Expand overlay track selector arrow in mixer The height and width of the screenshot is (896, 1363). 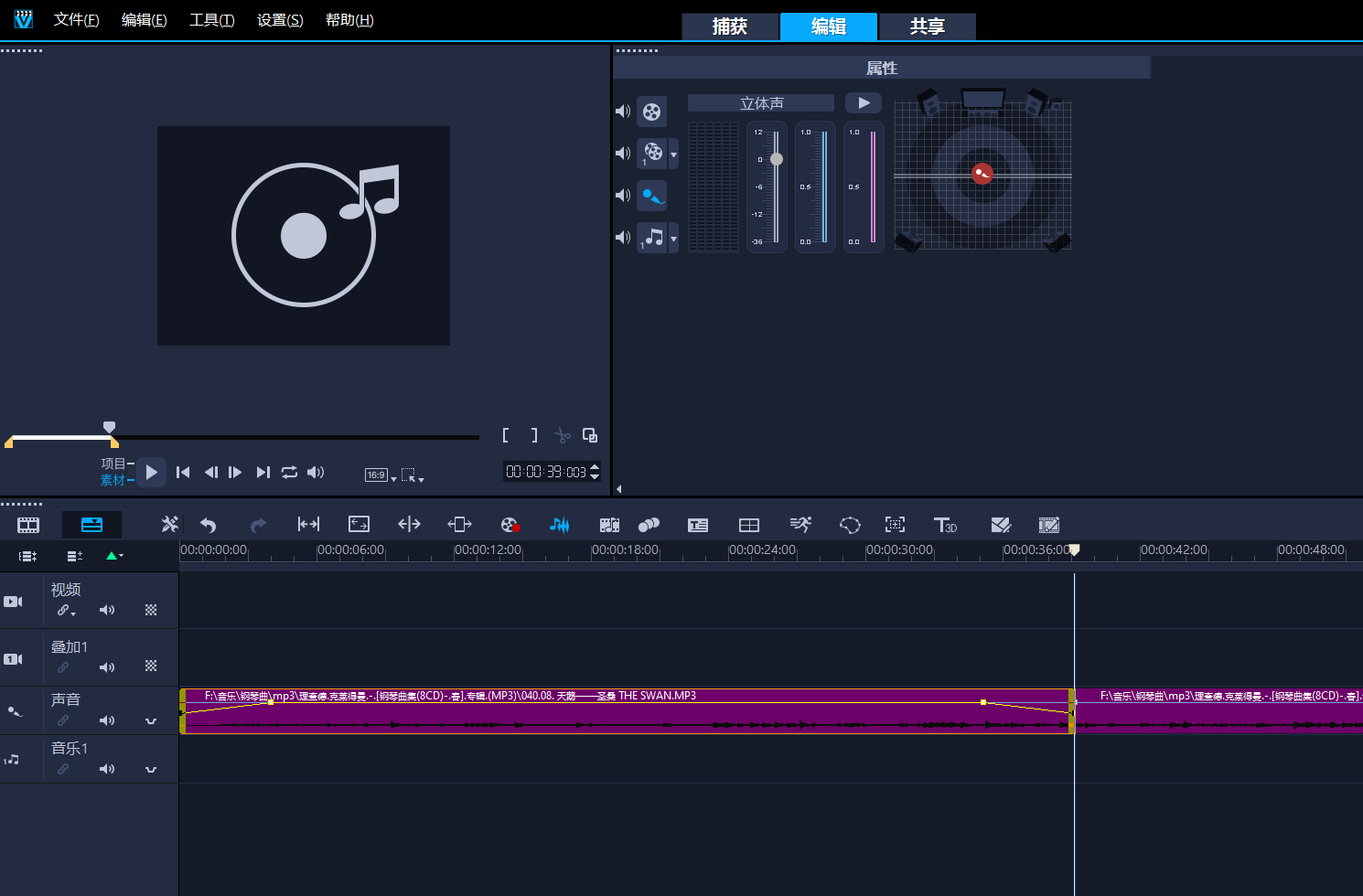pos(674,154)
